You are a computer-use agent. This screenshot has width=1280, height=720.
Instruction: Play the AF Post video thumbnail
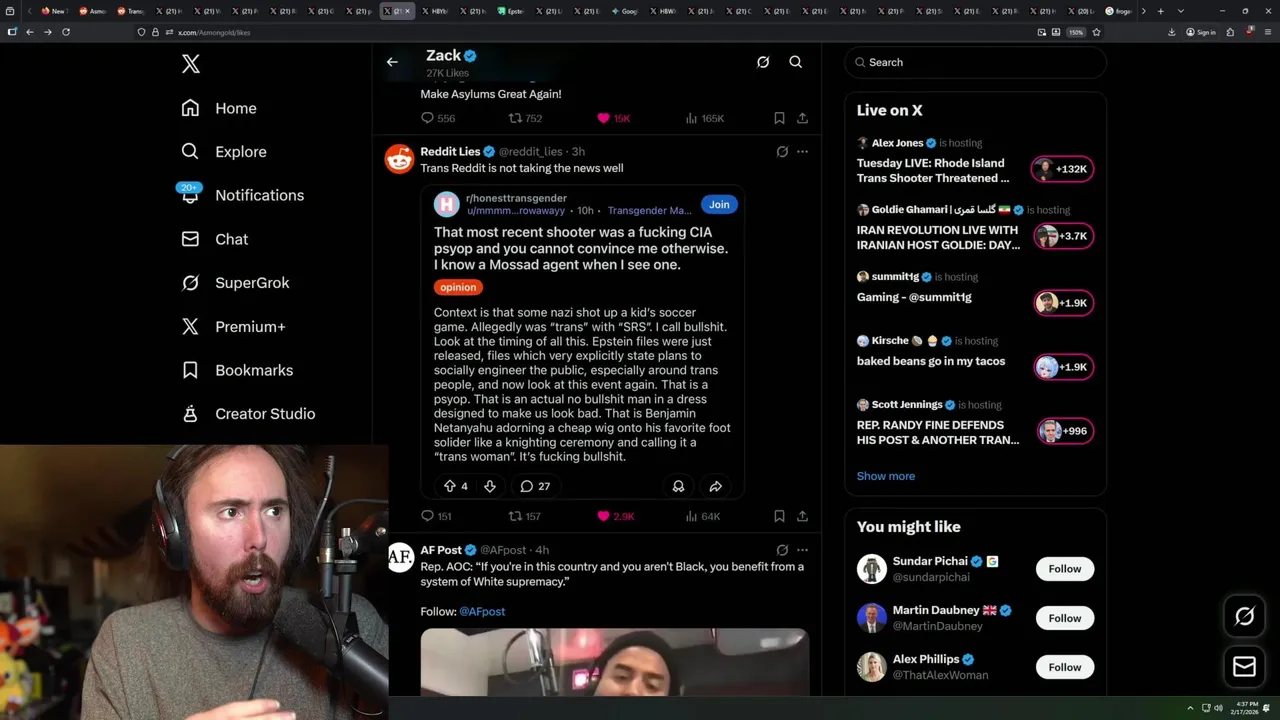[614, 662]
